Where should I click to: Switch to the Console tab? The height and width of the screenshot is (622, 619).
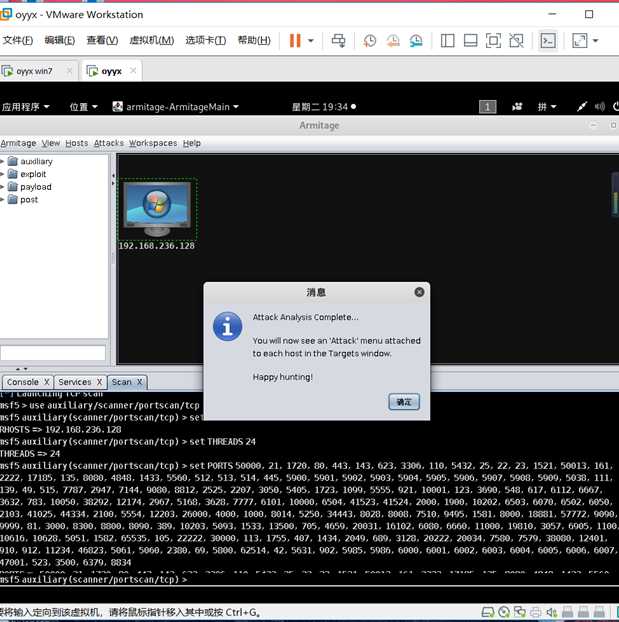(x=23, y=382)
